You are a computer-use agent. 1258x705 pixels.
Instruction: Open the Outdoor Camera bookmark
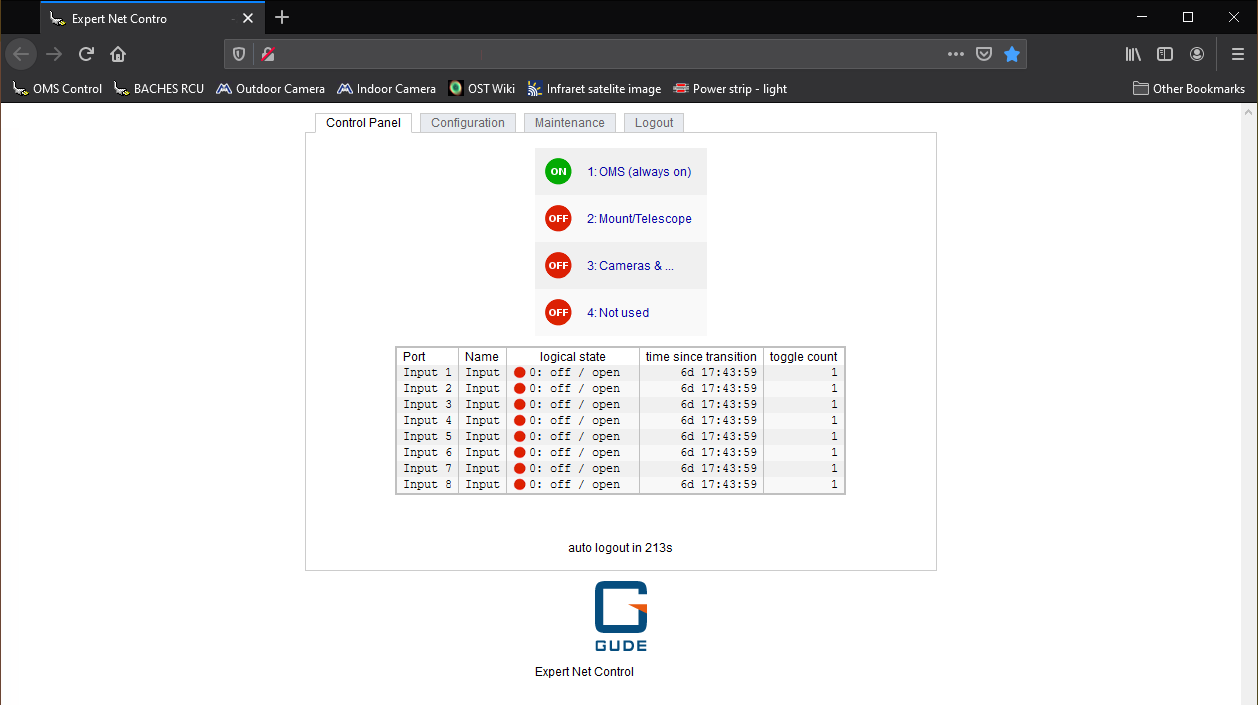(270, 89)
